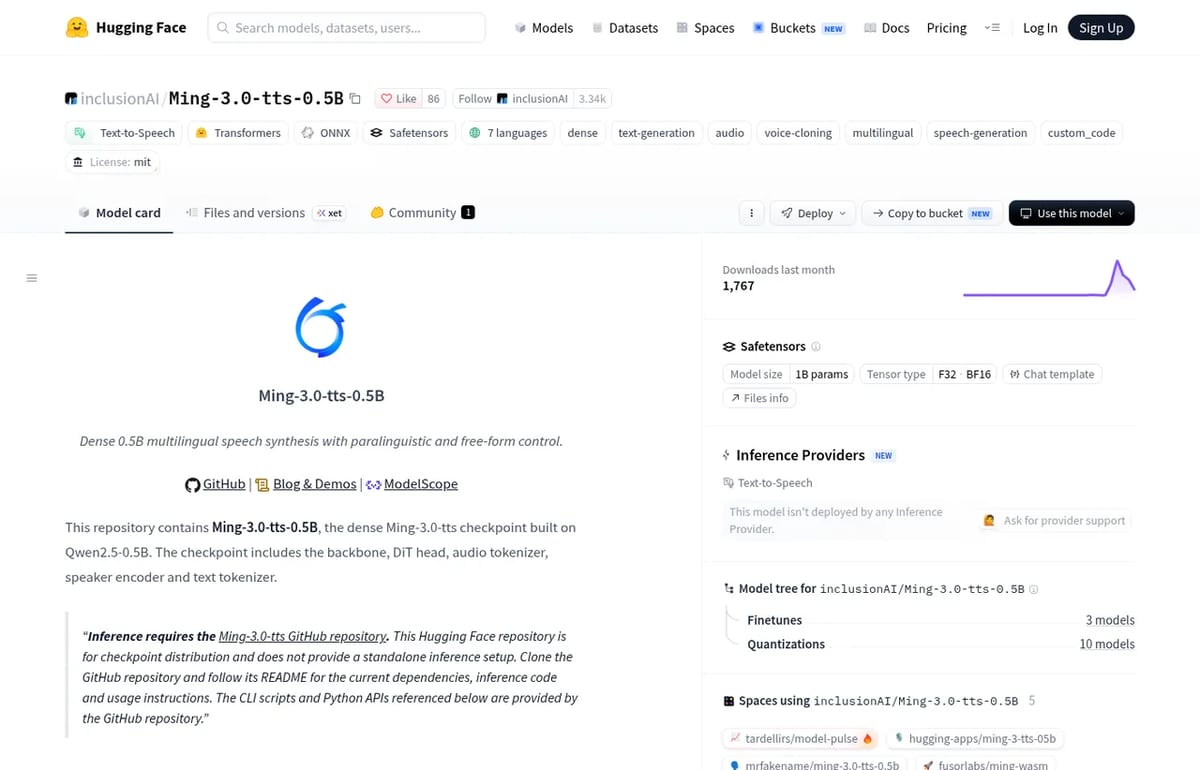1200x770 pixels.
Task: Visit the Pricing page
Action: click(x=947, y=28)
